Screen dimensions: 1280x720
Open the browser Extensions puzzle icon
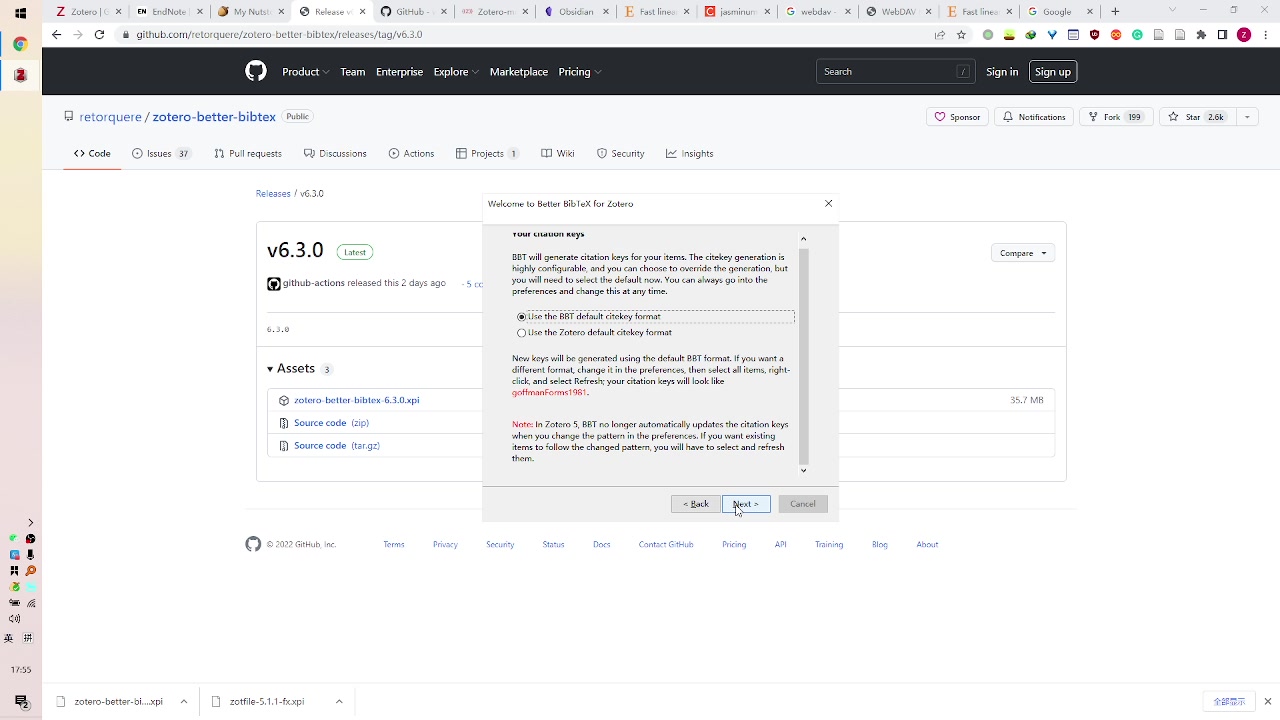point(1201,34)
